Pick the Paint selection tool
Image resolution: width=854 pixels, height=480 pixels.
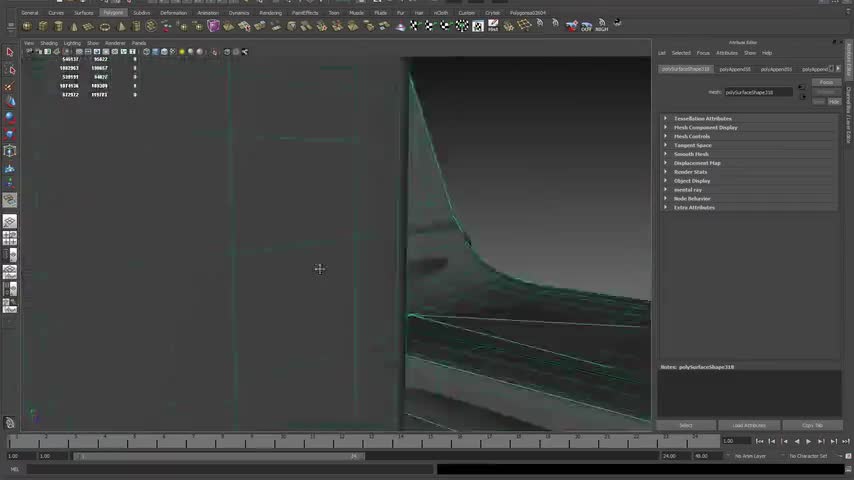(x=9, y=86)
